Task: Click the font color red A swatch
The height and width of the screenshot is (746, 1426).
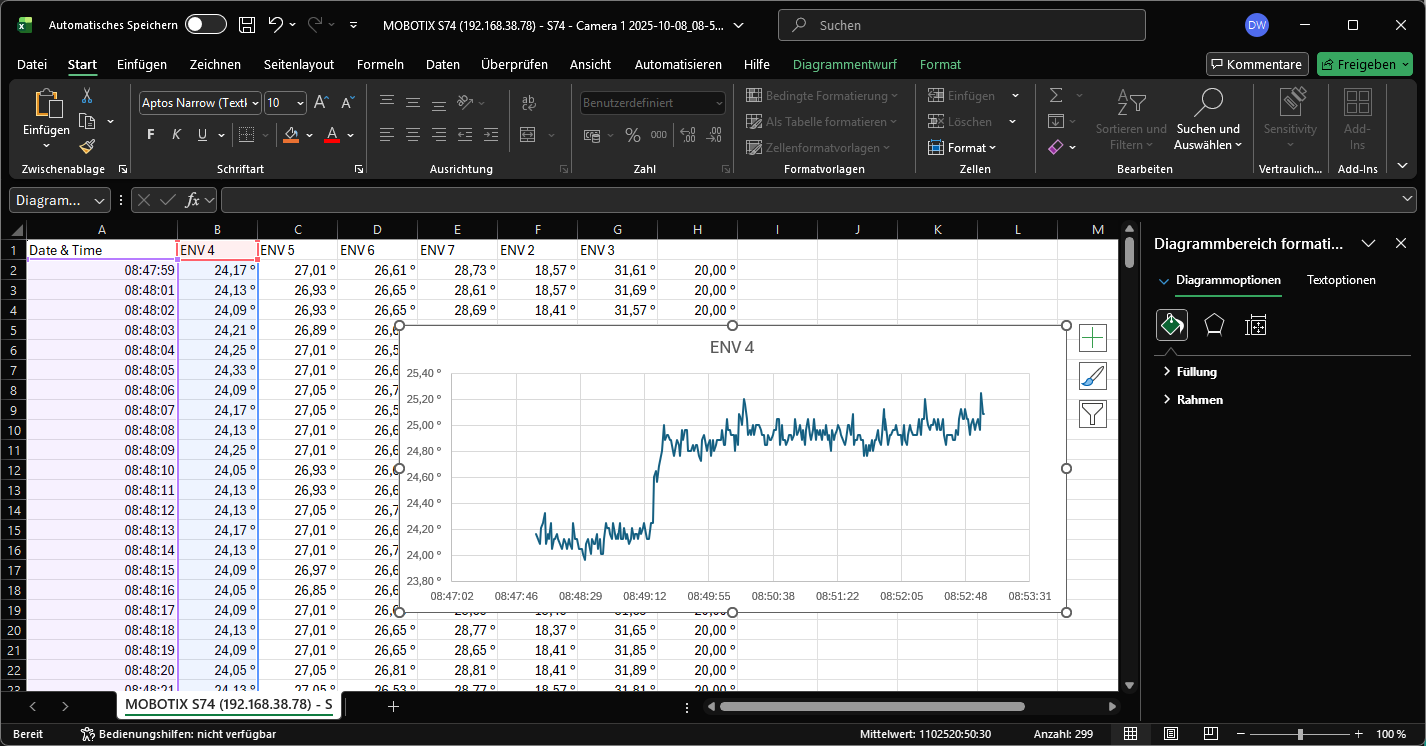Action: pos(333,135)
